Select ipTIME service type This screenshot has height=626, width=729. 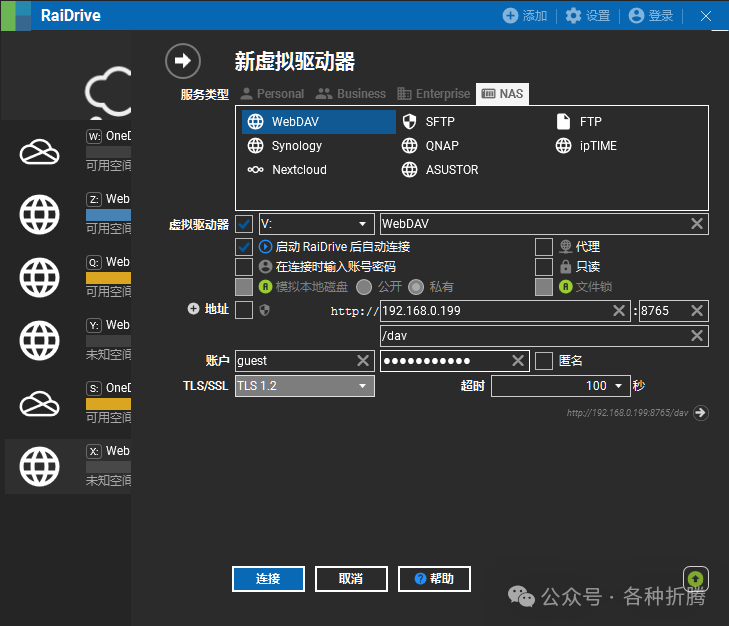pyautogui.click(x=586, y=146)
